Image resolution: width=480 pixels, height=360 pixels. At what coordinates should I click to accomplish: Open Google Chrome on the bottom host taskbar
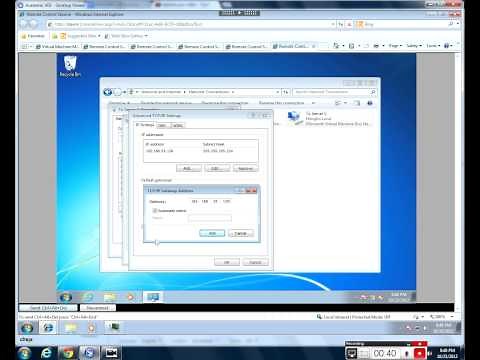68,353
